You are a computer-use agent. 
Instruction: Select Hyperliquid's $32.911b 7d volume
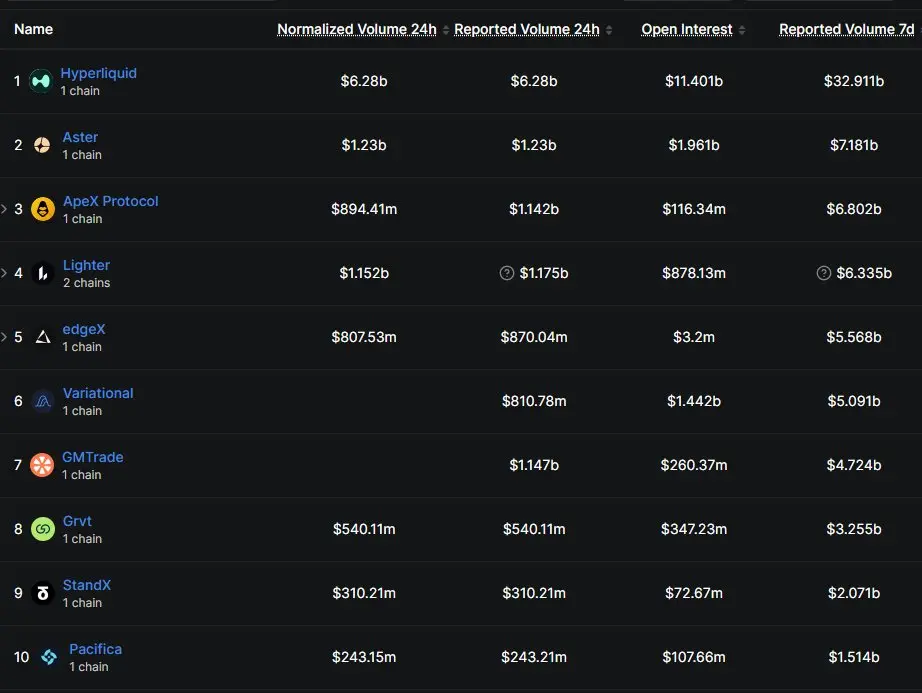pos(854,81)
